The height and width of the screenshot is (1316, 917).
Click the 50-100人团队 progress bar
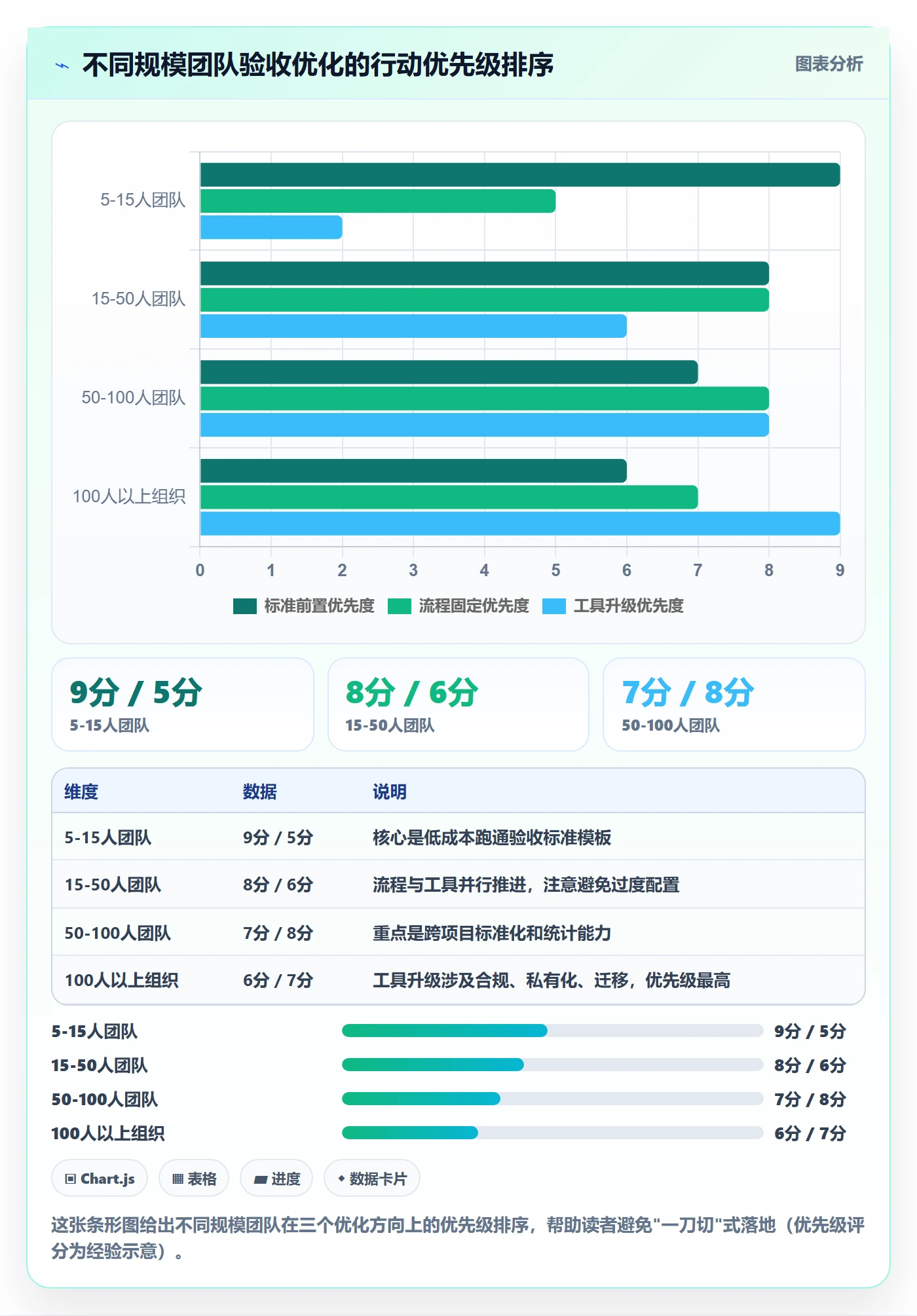pos(552,1099)
